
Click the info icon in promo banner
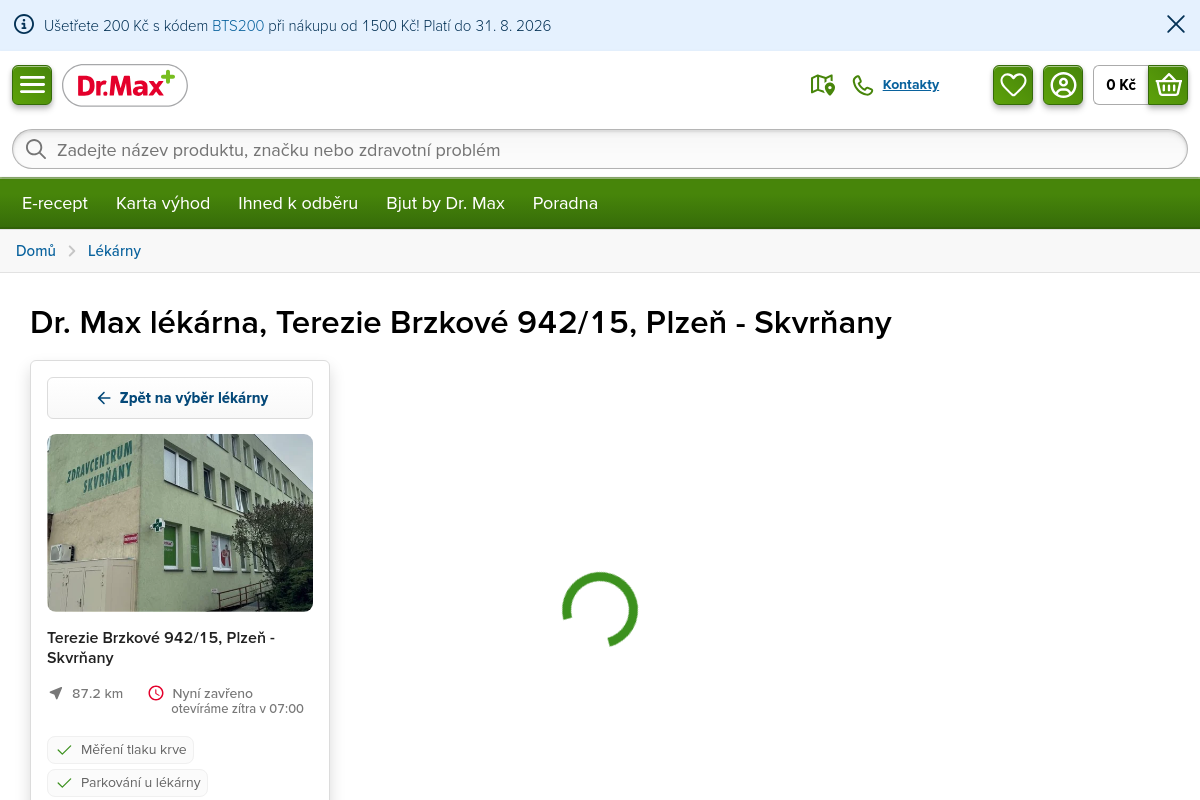[24, 25]
